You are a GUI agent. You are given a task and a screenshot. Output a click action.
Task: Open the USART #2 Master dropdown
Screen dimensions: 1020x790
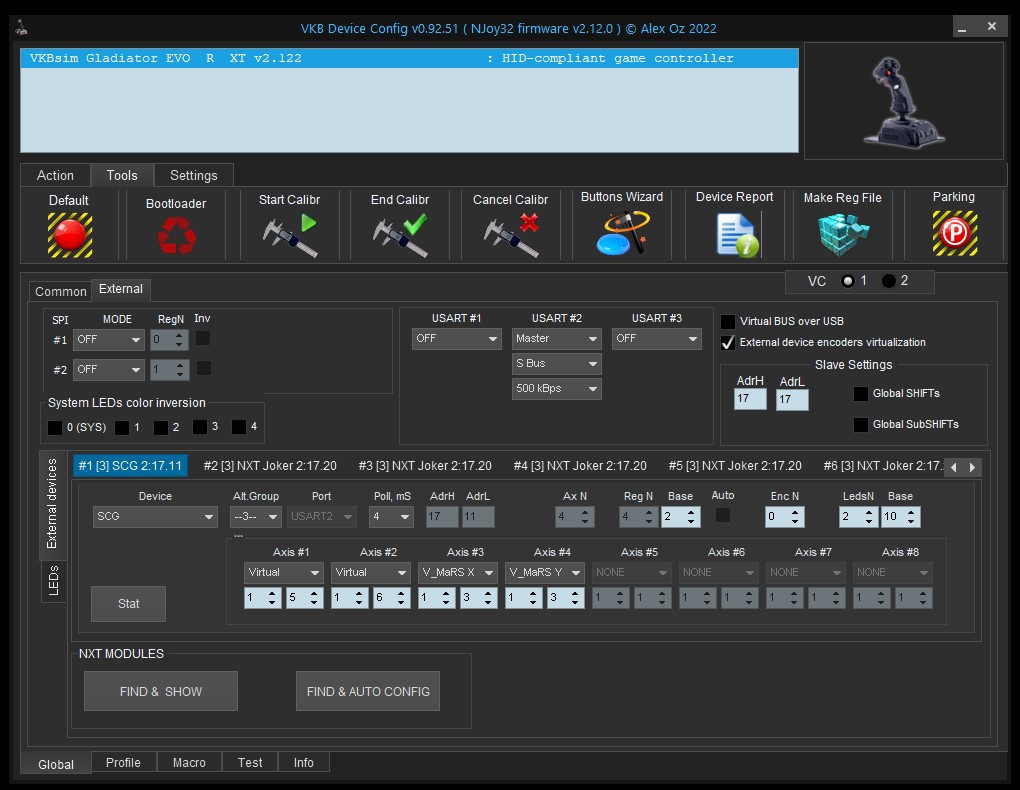tap(557, 339)
